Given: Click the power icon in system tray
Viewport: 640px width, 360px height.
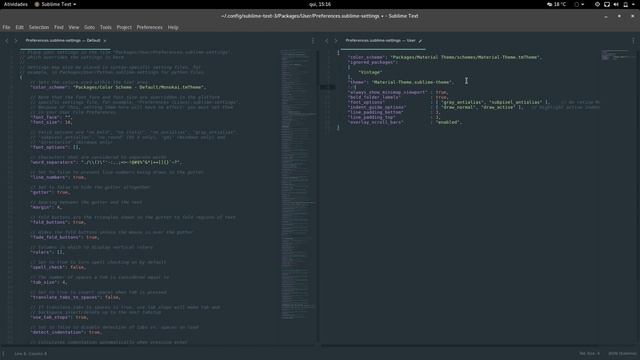Looking at the screenshot, I should point(625,4).
